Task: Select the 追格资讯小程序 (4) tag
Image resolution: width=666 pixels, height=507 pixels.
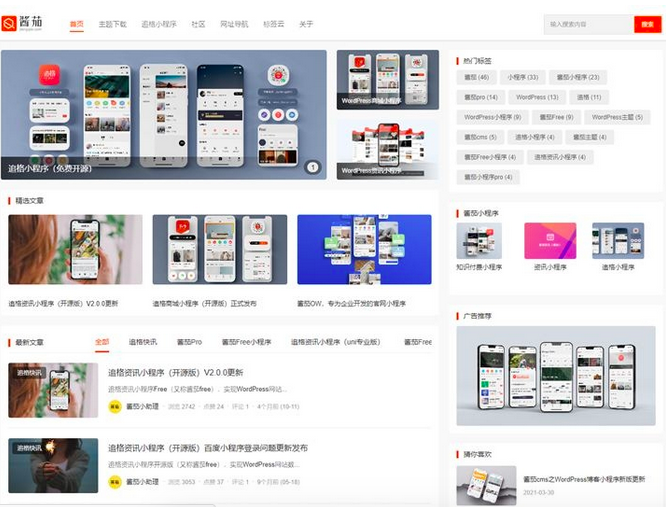Action: (x=560, y=157)
